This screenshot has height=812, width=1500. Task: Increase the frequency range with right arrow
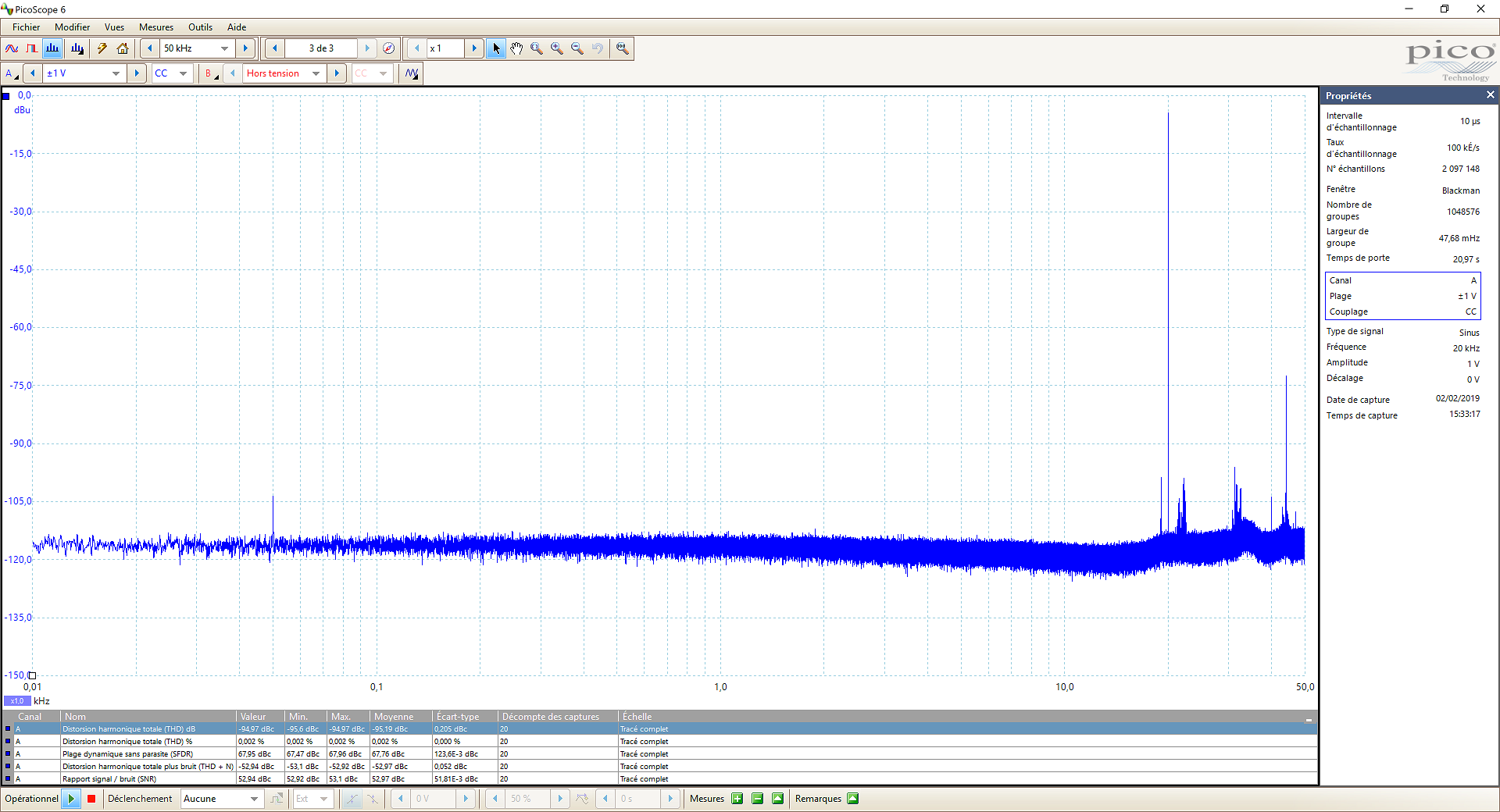click(245, 48)
